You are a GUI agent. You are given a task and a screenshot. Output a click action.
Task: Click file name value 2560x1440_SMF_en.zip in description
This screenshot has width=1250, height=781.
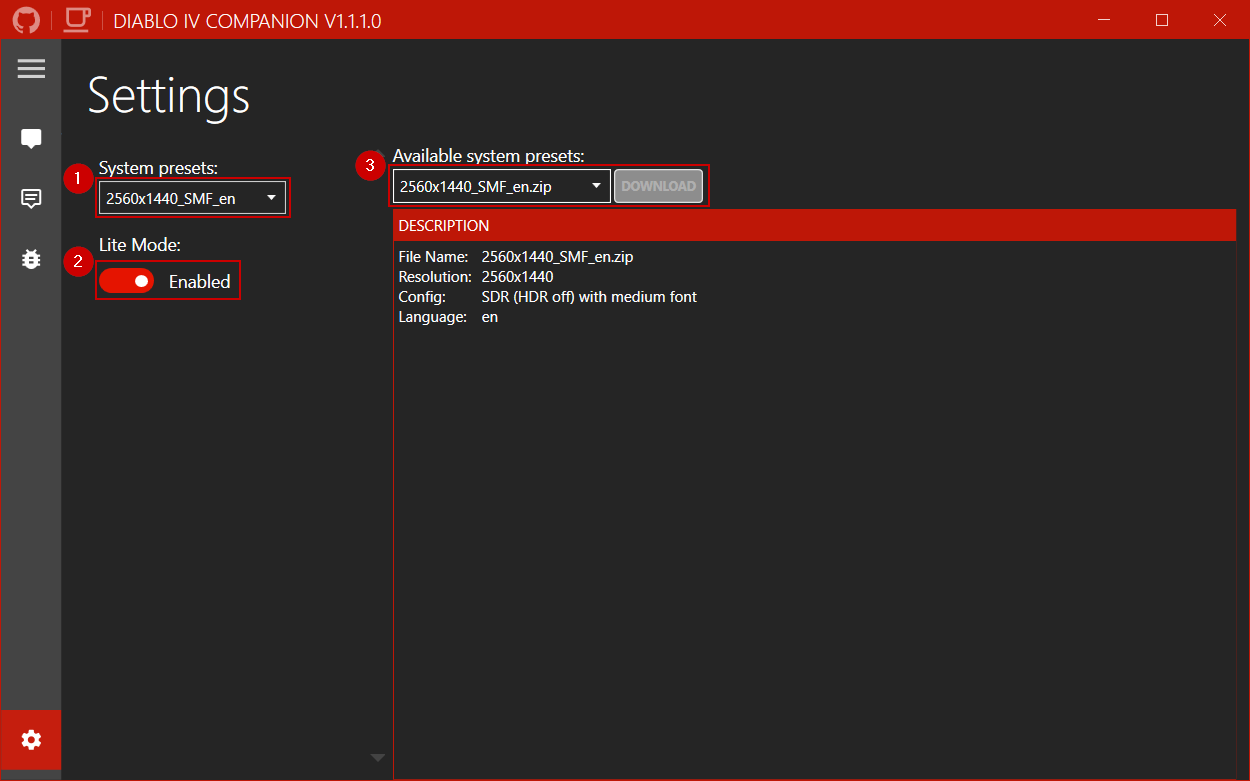557,257
